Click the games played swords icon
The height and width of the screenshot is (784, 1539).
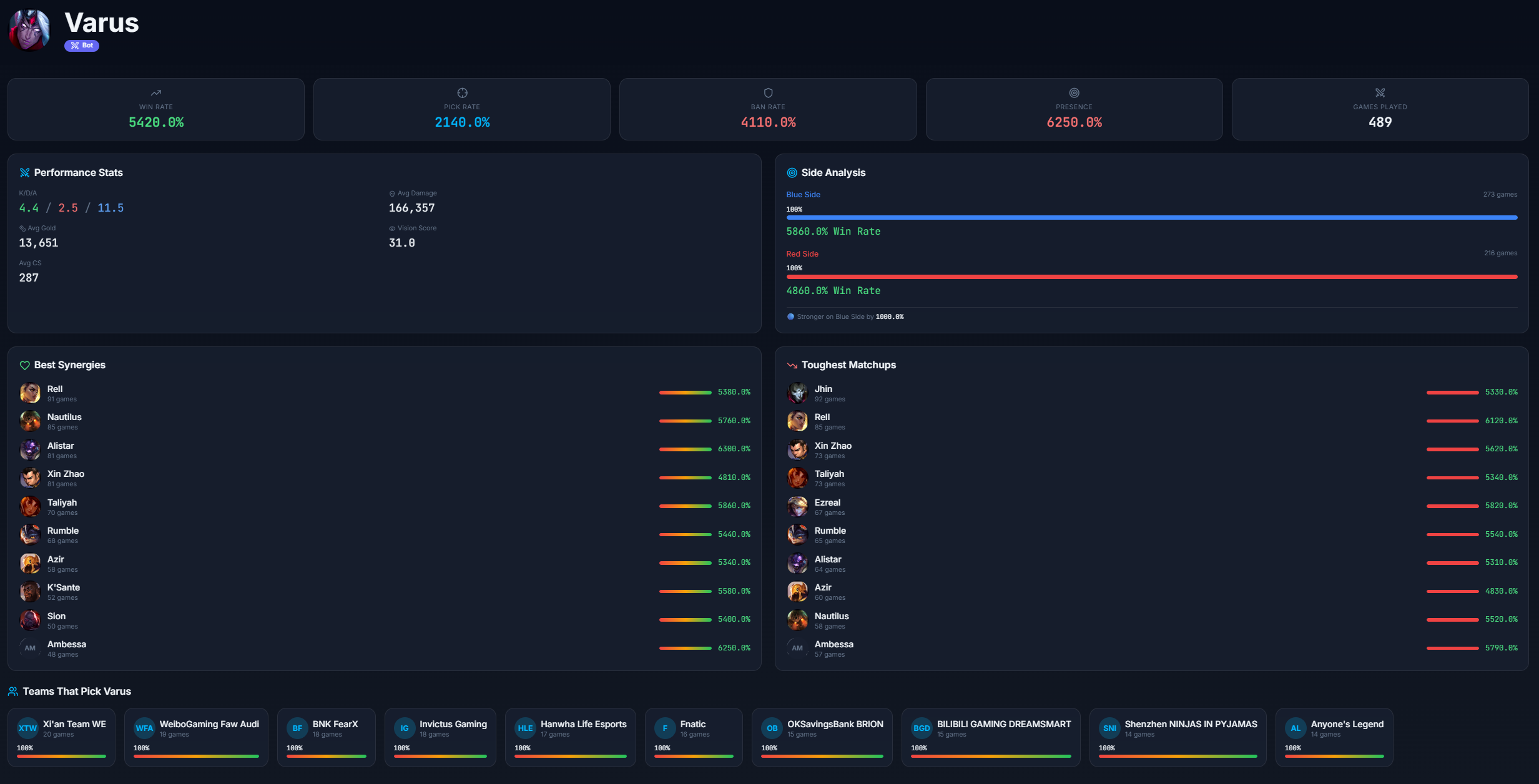click(x=1380, y=93)
